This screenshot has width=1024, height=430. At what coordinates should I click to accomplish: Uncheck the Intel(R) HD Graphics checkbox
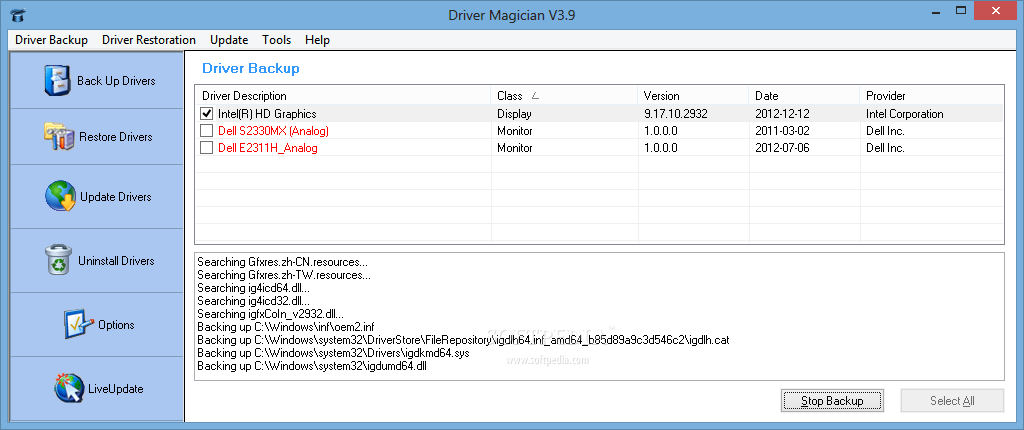pyautogui.click(x=206, y=114)
